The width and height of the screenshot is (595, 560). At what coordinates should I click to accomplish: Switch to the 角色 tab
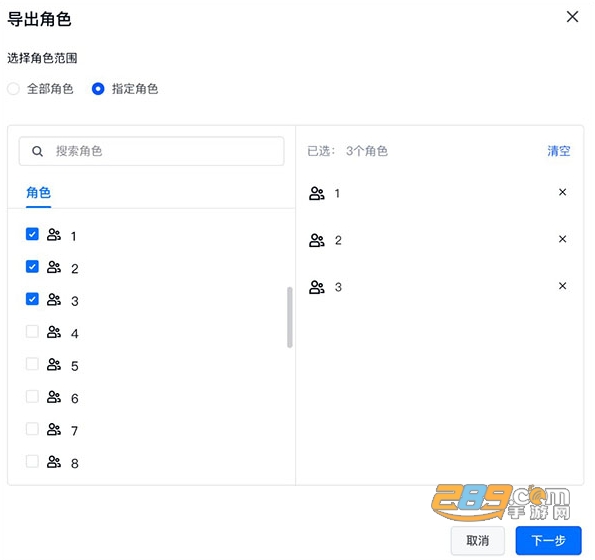(38, 192)
